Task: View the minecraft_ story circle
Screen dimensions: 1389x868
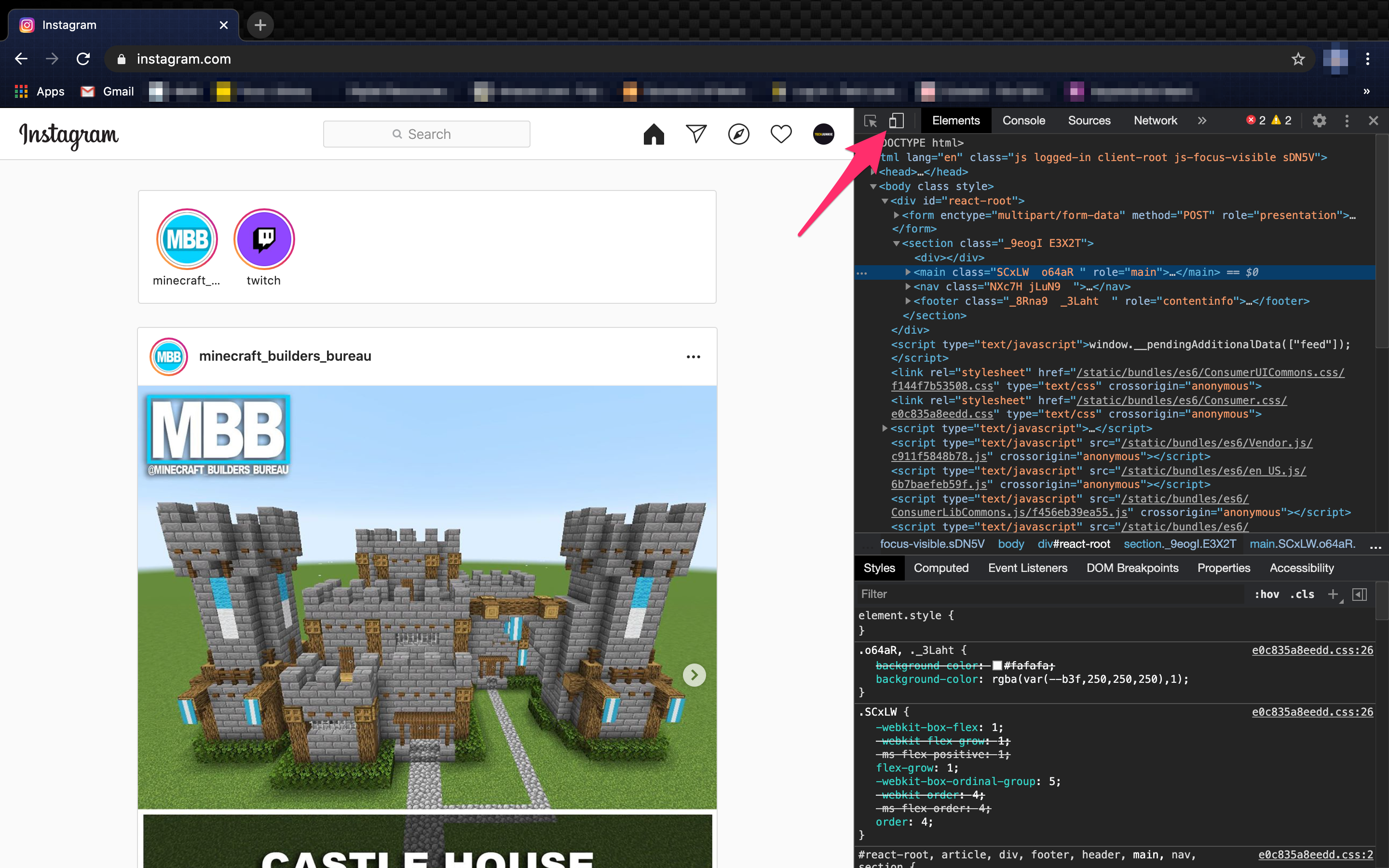Action: click(x=187, y=239)
